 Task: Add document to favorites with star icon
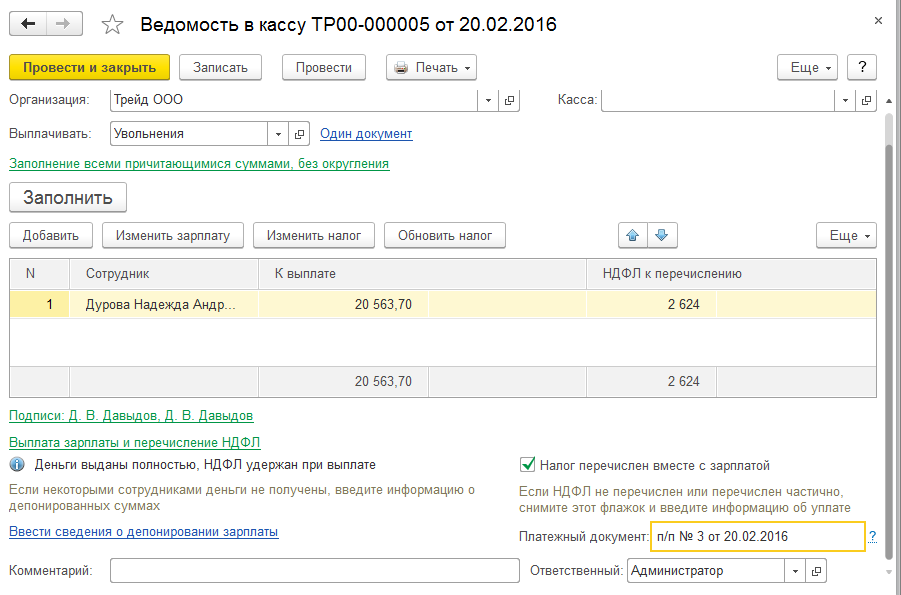[113, 25]
